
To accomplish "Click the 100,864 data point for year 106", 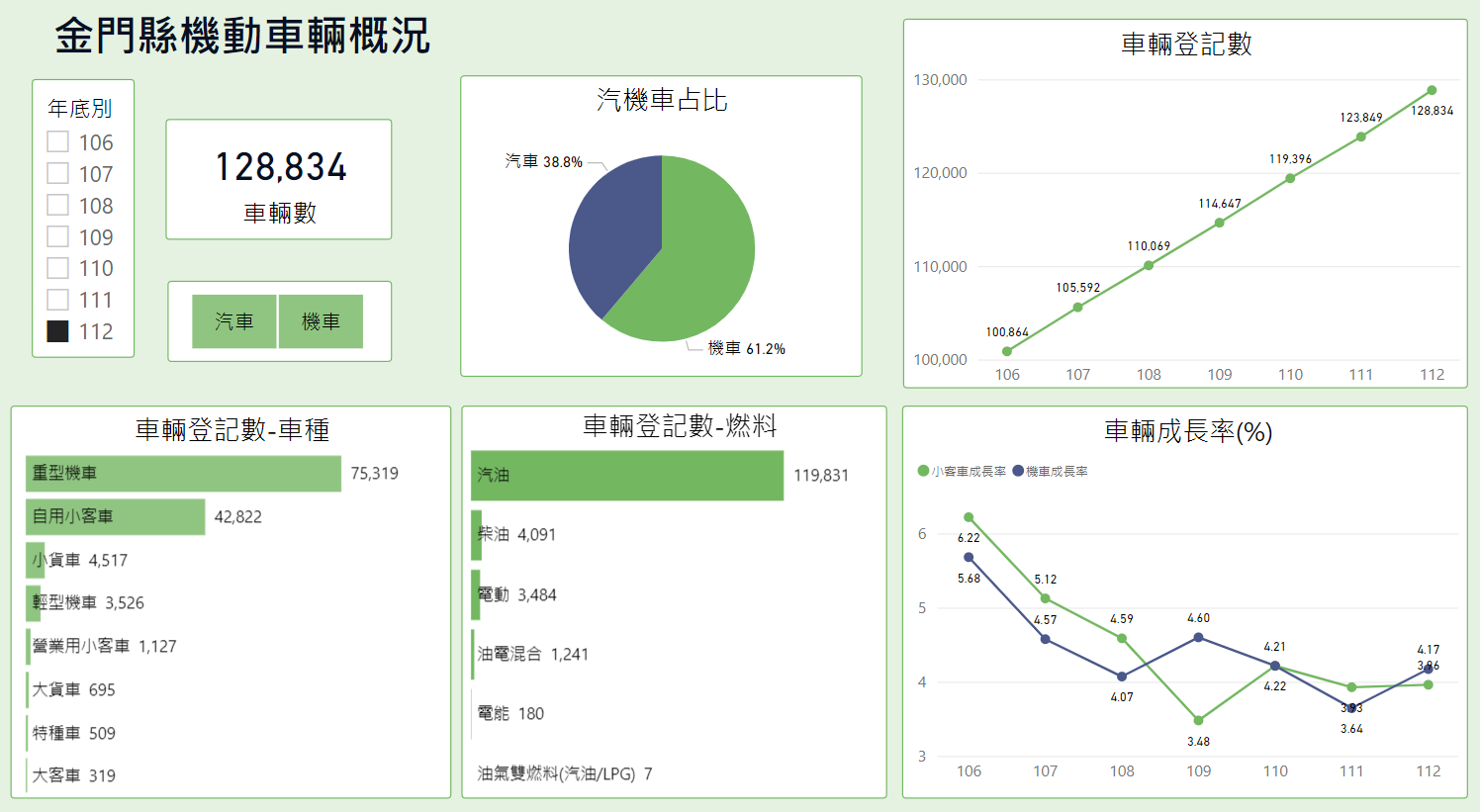I will click(x=1007, y=351).
